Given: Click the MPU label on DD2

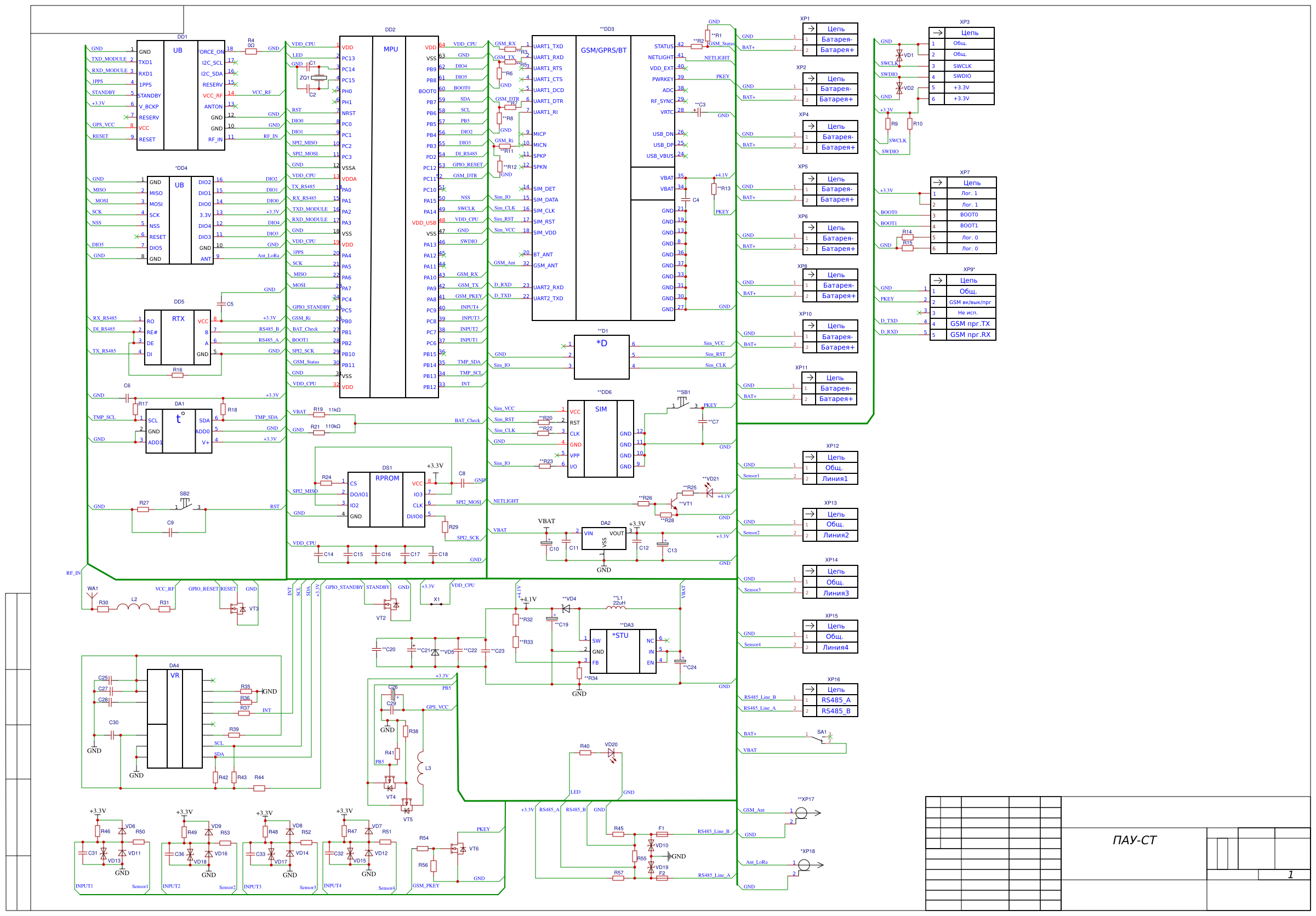Looking at the screenshot, I should point(390,49).
